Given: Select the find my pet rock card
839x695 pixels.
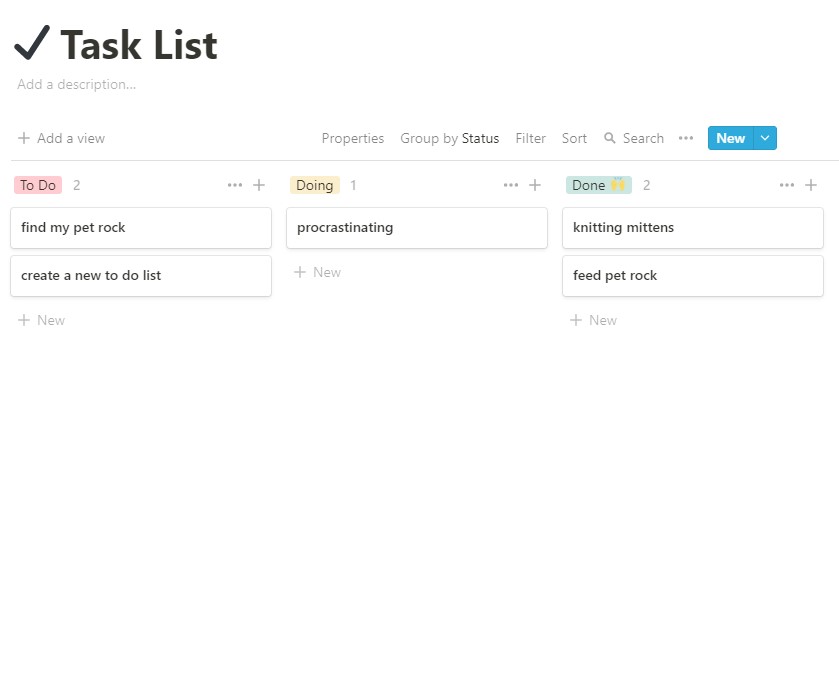Looking at the screenshot, I should [x=141, y=228].
